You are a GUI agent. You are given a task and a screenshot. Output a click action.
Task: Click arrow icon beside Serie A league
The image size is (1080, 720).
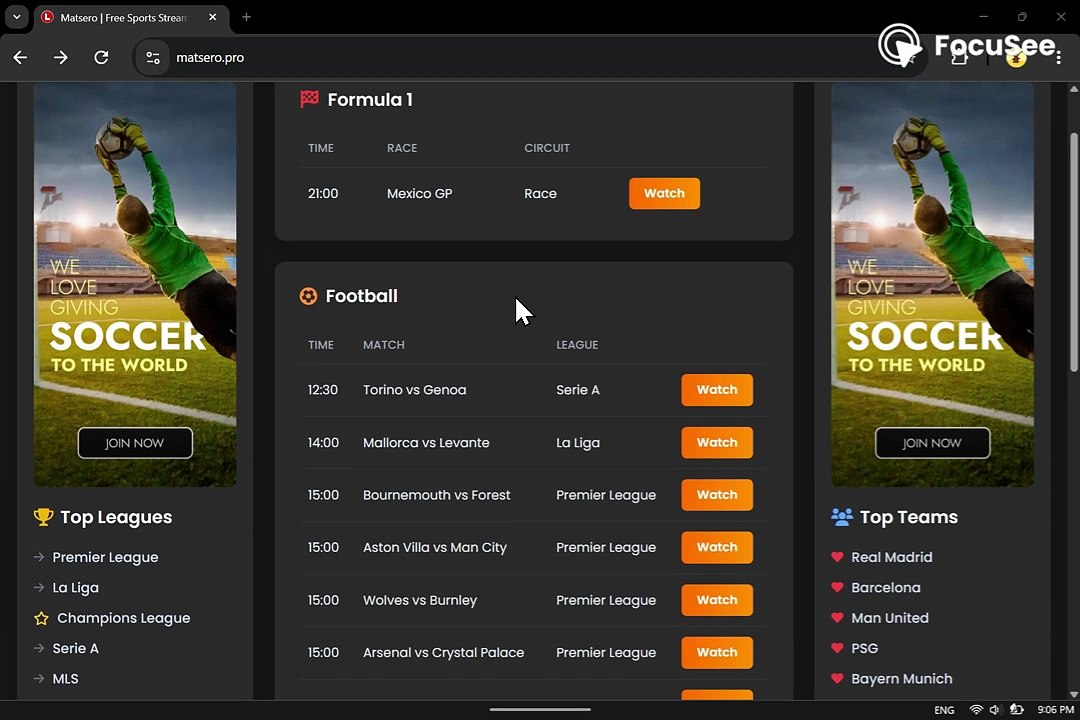(39, 648)
